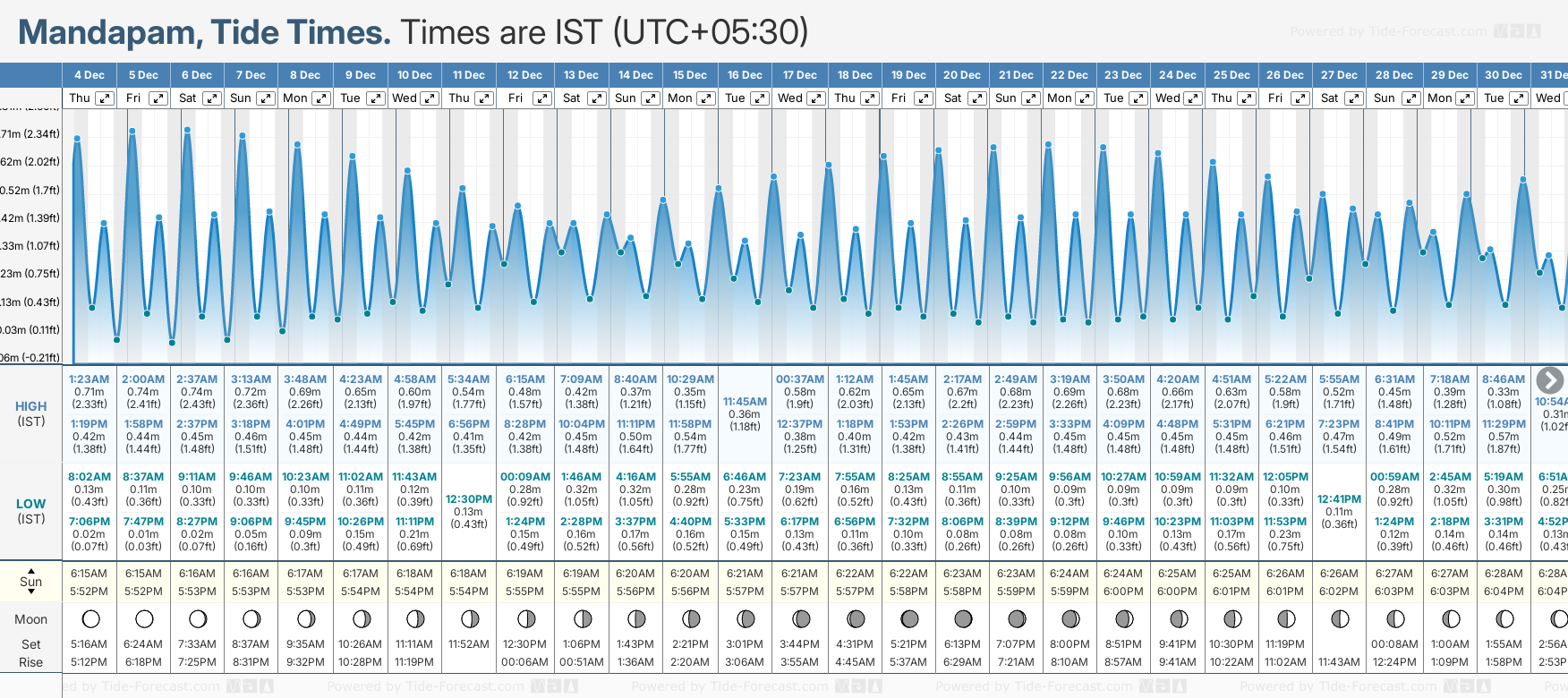Select the 25 Dec date header
Screen dimensions: 1568x698
click(1231, 75)
